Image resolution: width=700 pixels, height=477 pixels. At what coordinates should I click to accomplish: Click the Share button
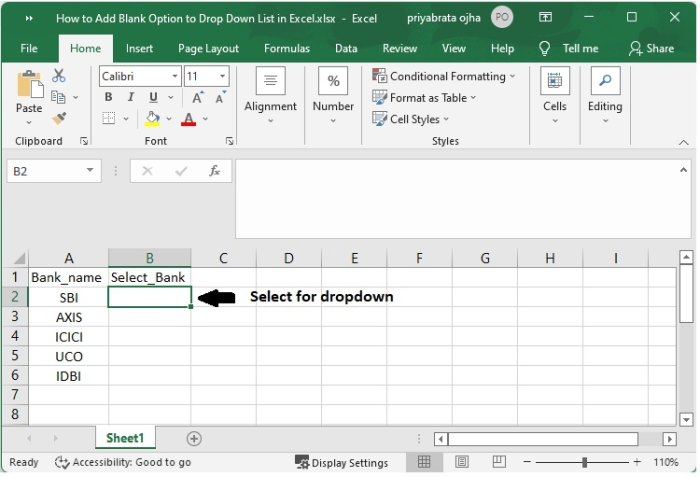[x=651, y=48]
